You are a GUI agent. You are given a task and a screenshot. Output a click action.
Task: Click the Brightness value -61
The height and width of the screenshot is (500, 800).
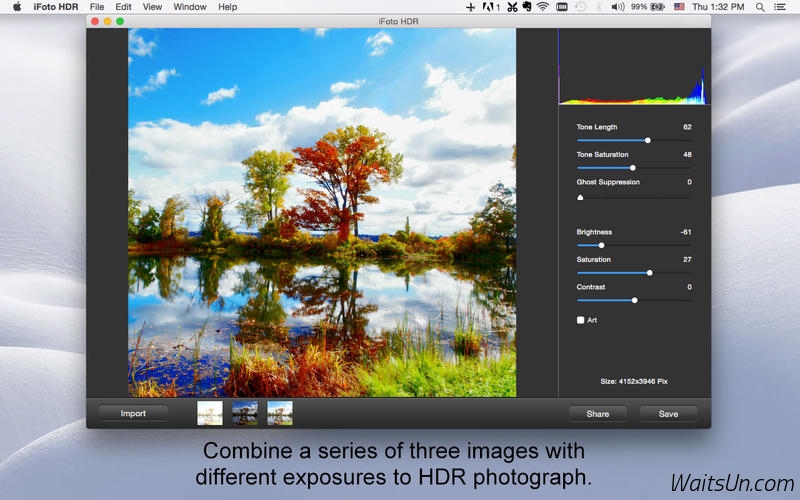click(686, 232)
